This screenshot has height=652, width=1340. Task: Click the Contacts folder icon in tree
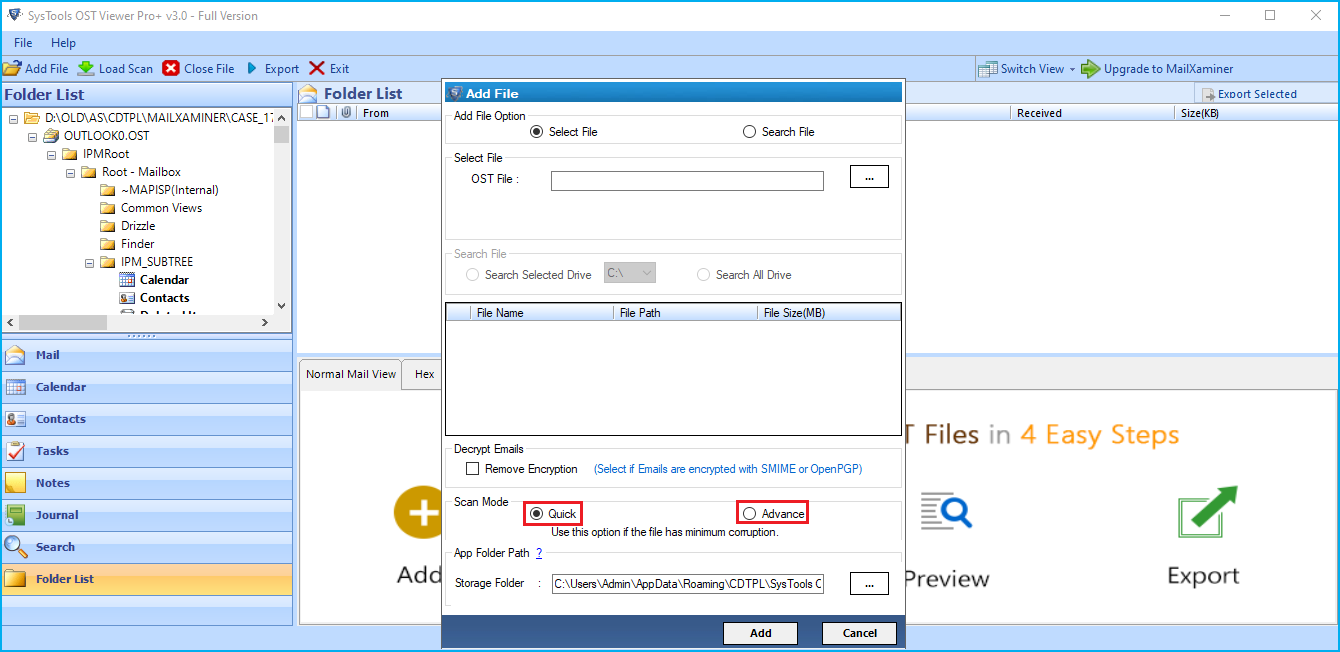click(127, 298)
